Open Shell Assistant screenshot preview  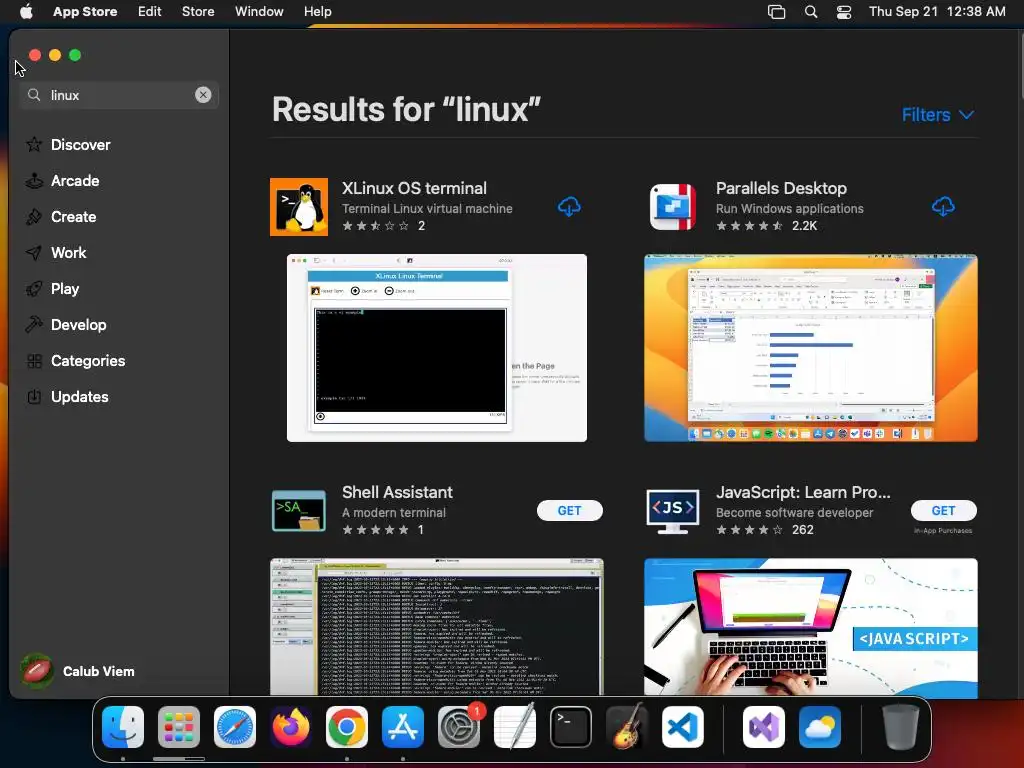pyautogui.click(x=437, y=627)
